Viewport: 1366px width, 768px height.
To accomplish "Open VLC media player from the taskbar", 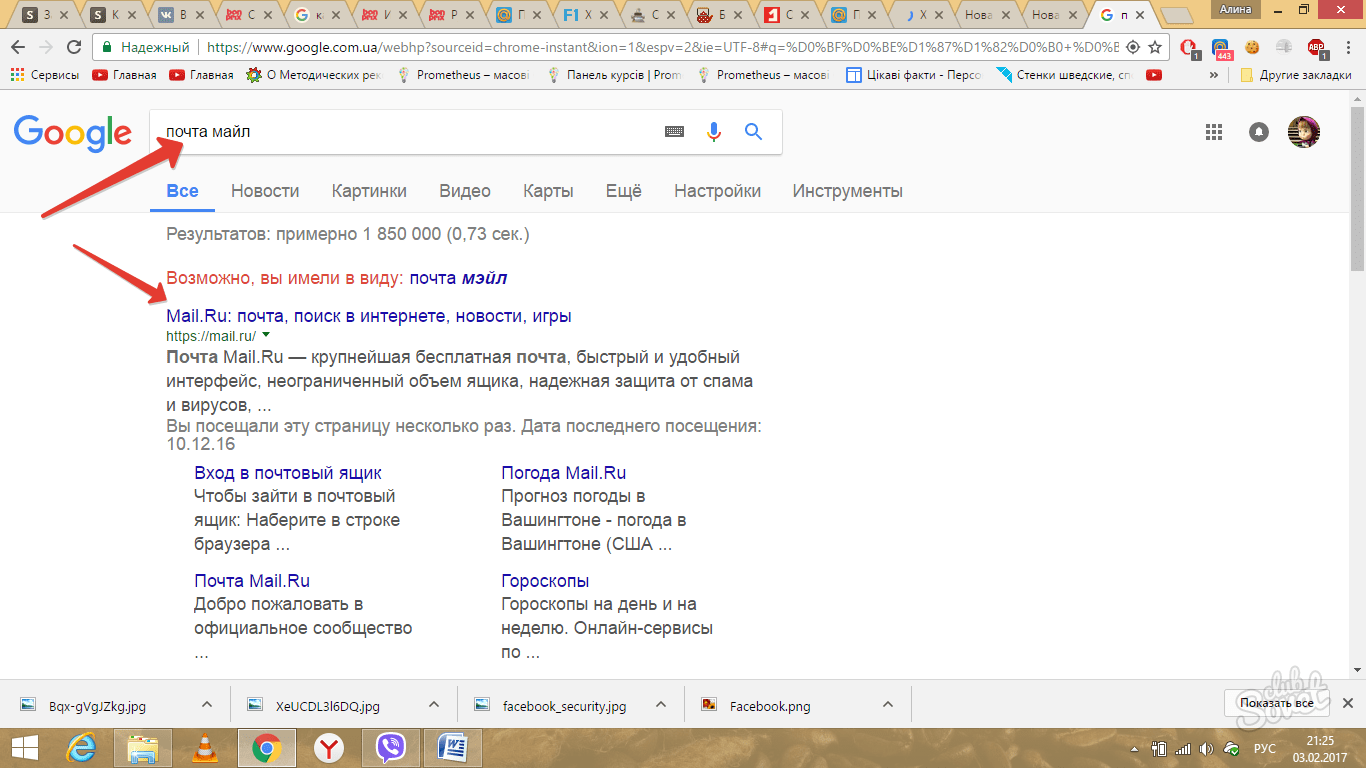I will 205,748.
